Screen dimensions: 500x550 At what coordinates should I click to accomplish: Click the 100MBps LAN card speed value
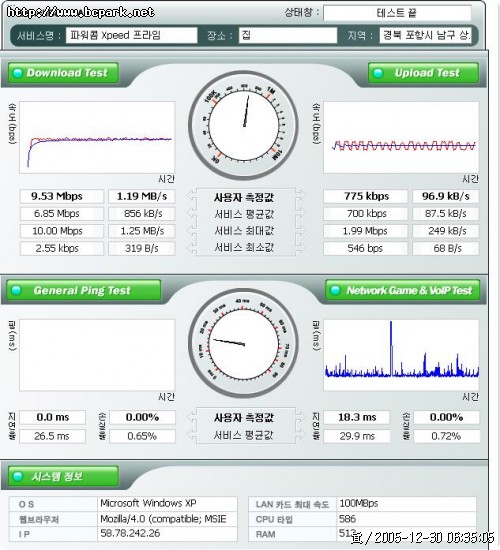click(x=359, y=503)
